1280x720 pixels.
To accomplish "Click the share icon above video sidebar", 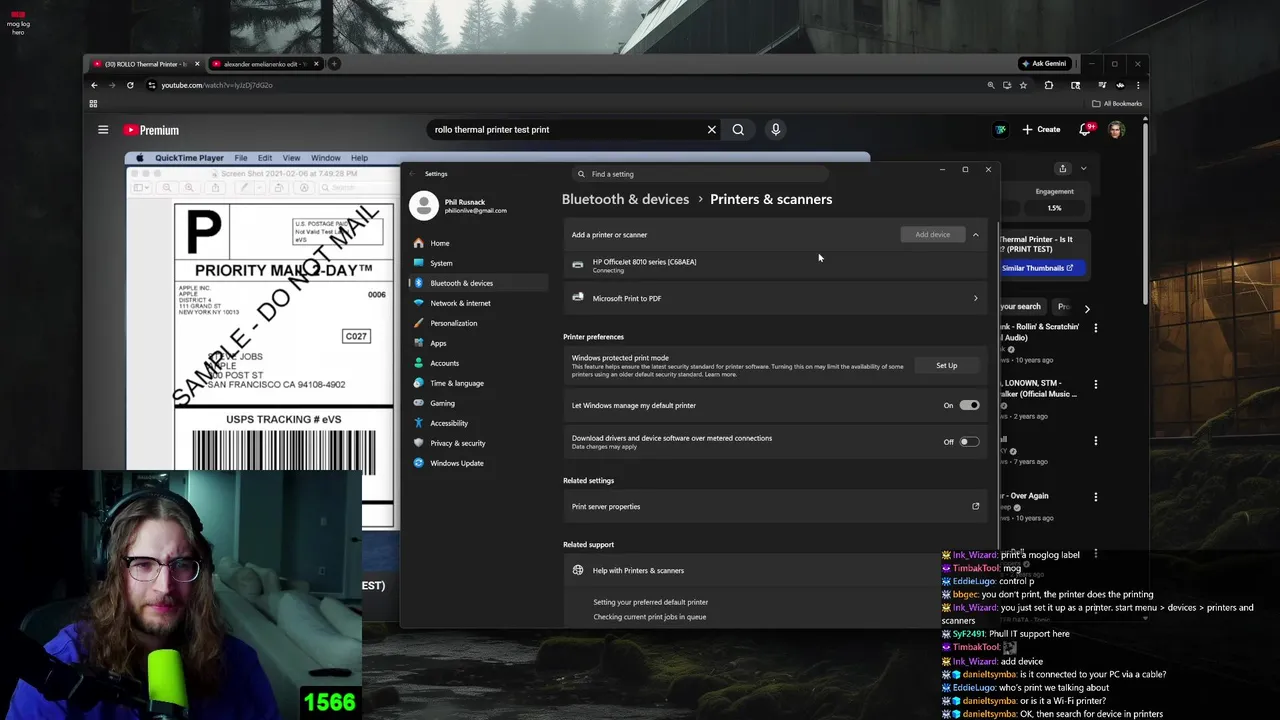I will [1063, 168].
